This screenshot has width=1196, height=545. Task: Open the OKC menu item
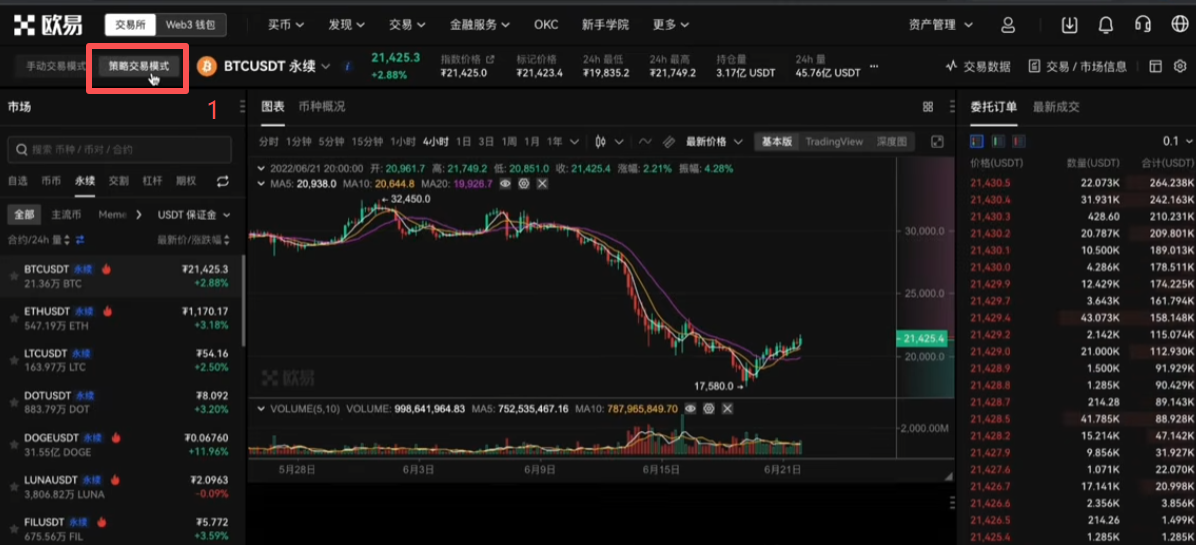[x=545, y=24]
